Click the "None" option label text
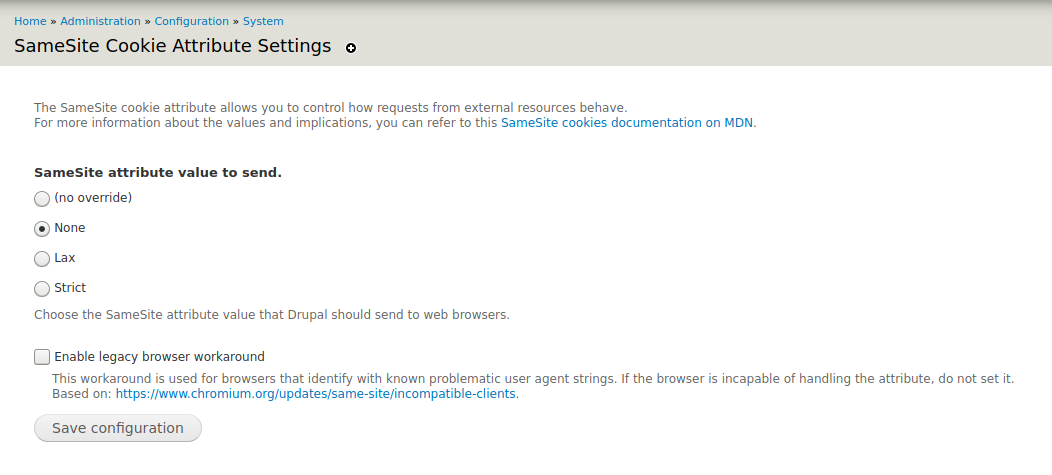The height and width of the screenshot is (475, 1052). click(70, 228)
